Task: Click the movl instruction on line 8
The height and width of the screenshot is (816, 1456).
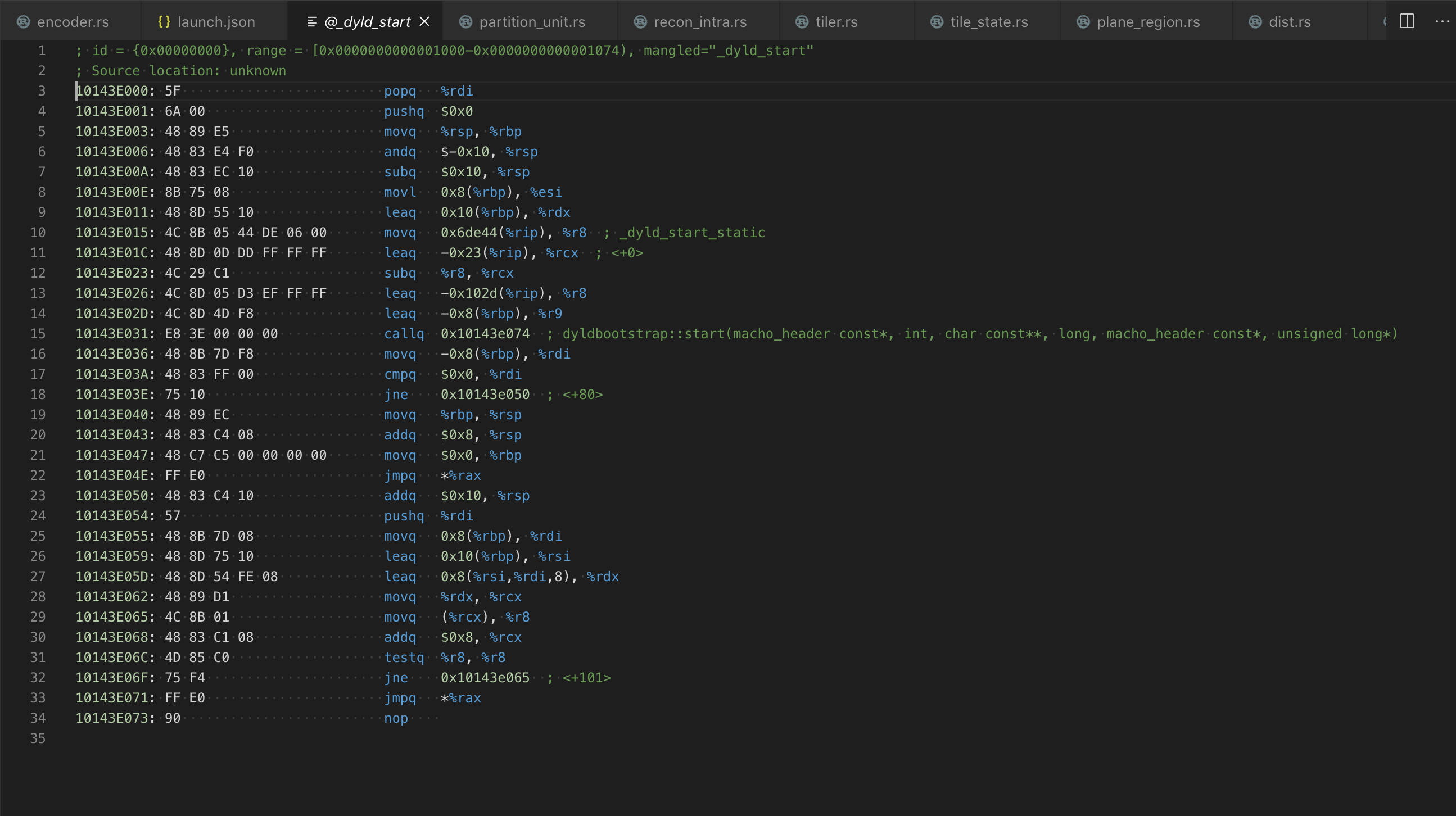Action: 473,192
